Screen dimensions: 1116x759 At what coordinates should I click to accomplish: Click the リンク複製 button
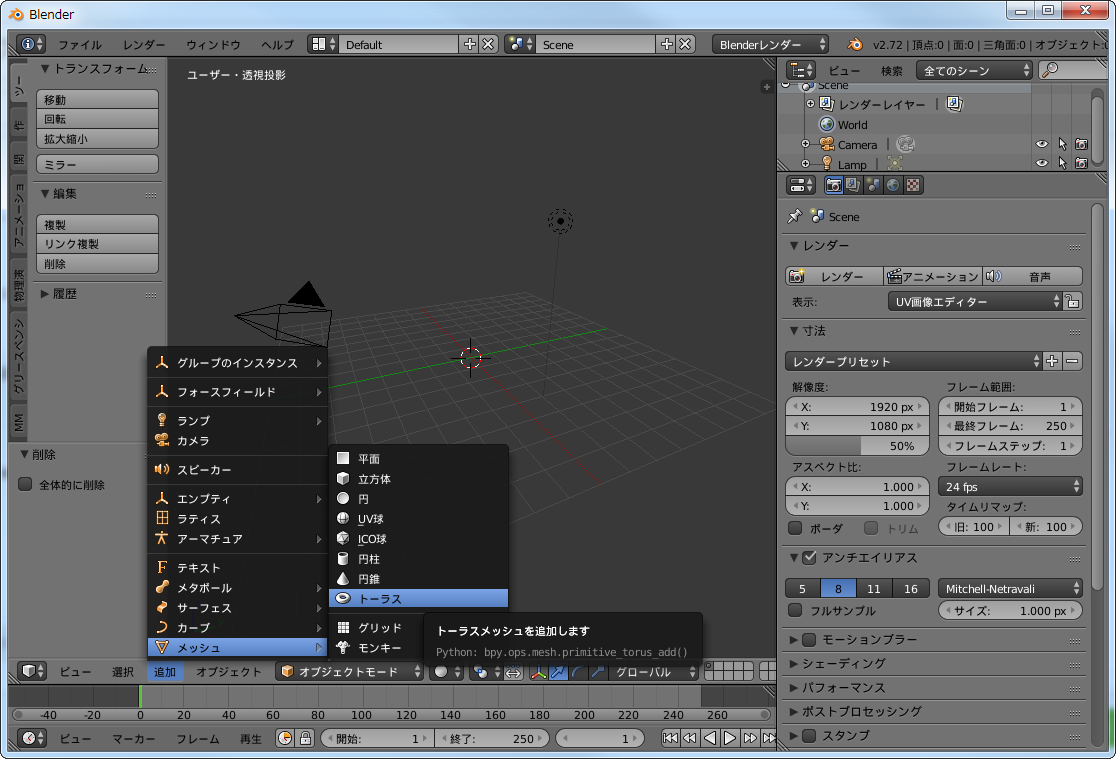click(x=98, y=244)
